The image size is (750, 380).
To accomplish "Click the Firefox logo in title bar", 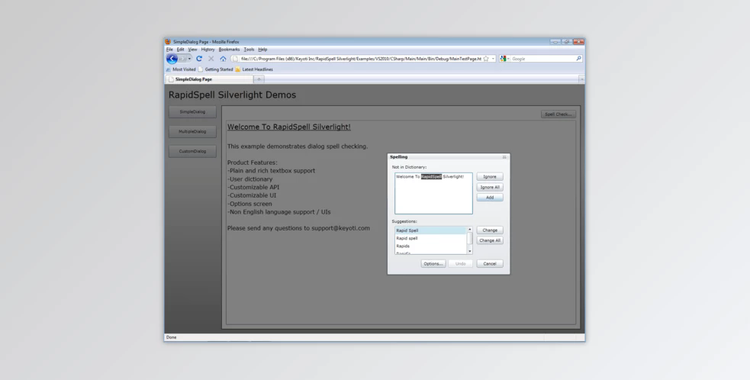I will click(168, 42).
